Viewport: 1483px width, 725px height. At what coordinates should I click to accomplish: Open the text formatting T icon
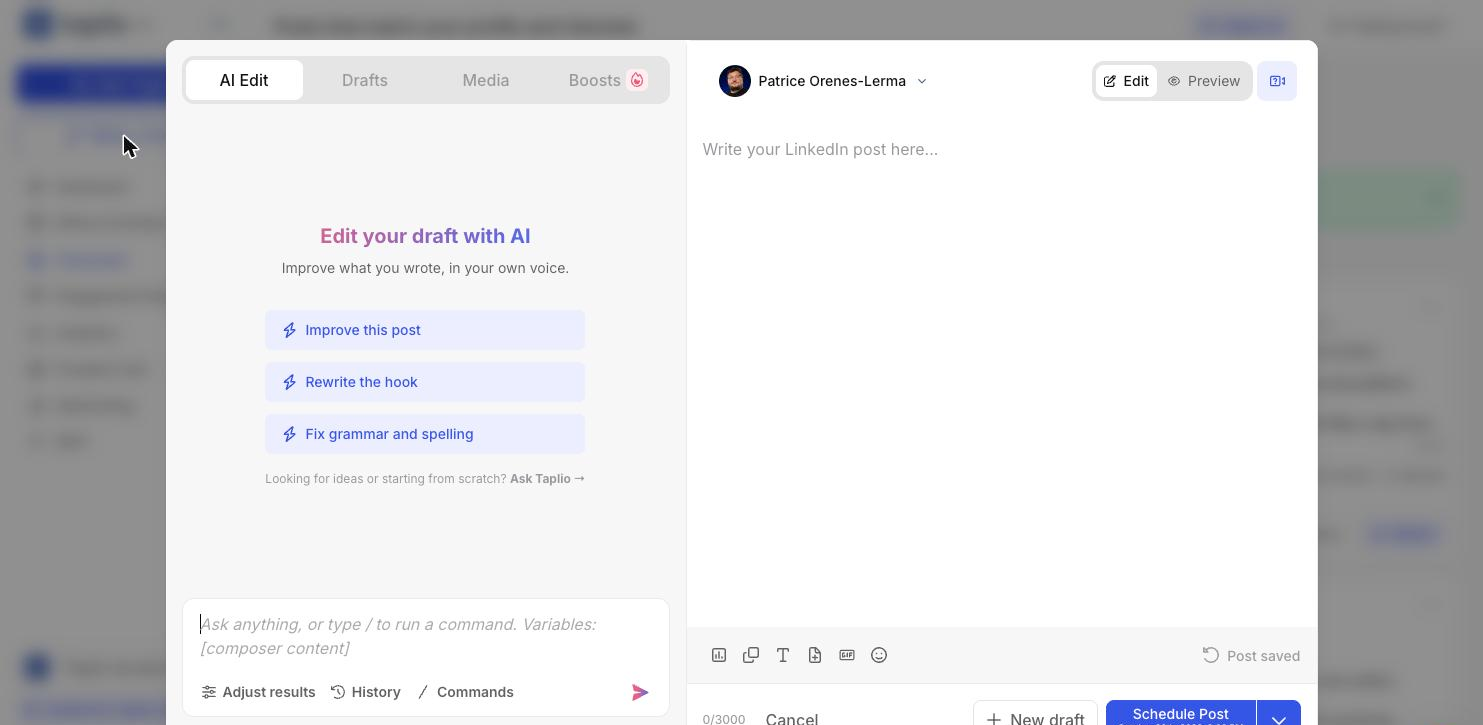tap(783, 655)
